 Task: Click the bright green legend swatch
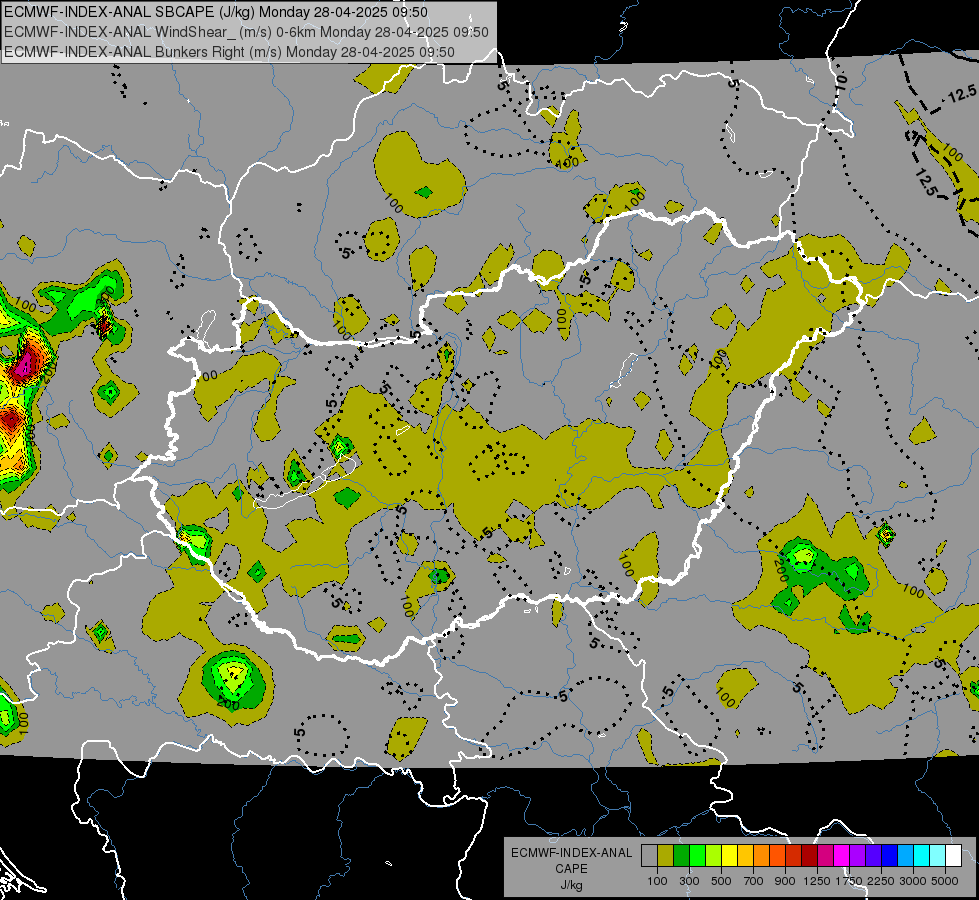pyautogui.click(x=698, y=855)
